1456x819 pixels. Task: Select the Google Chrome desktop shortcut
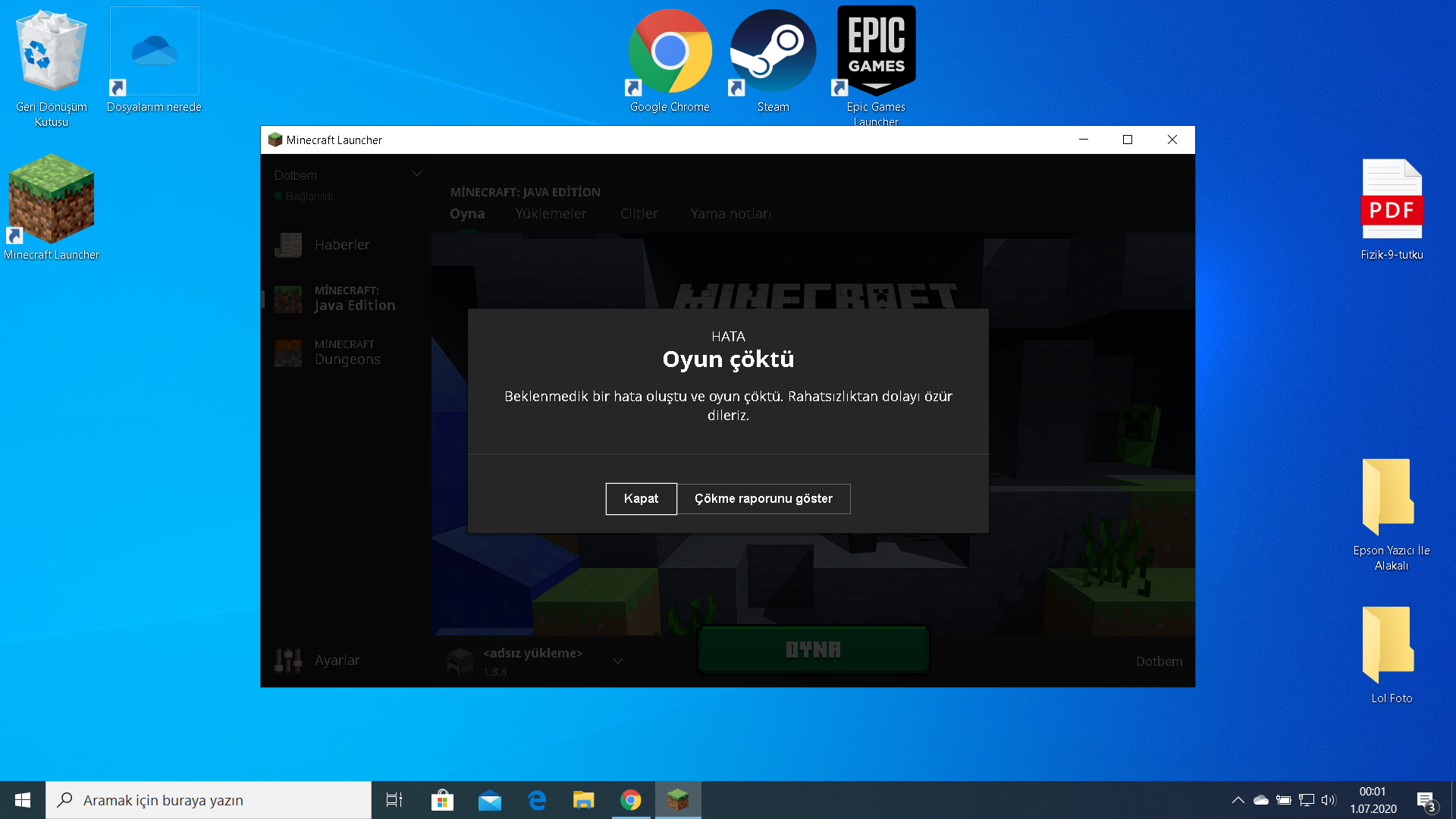(670, 61)
